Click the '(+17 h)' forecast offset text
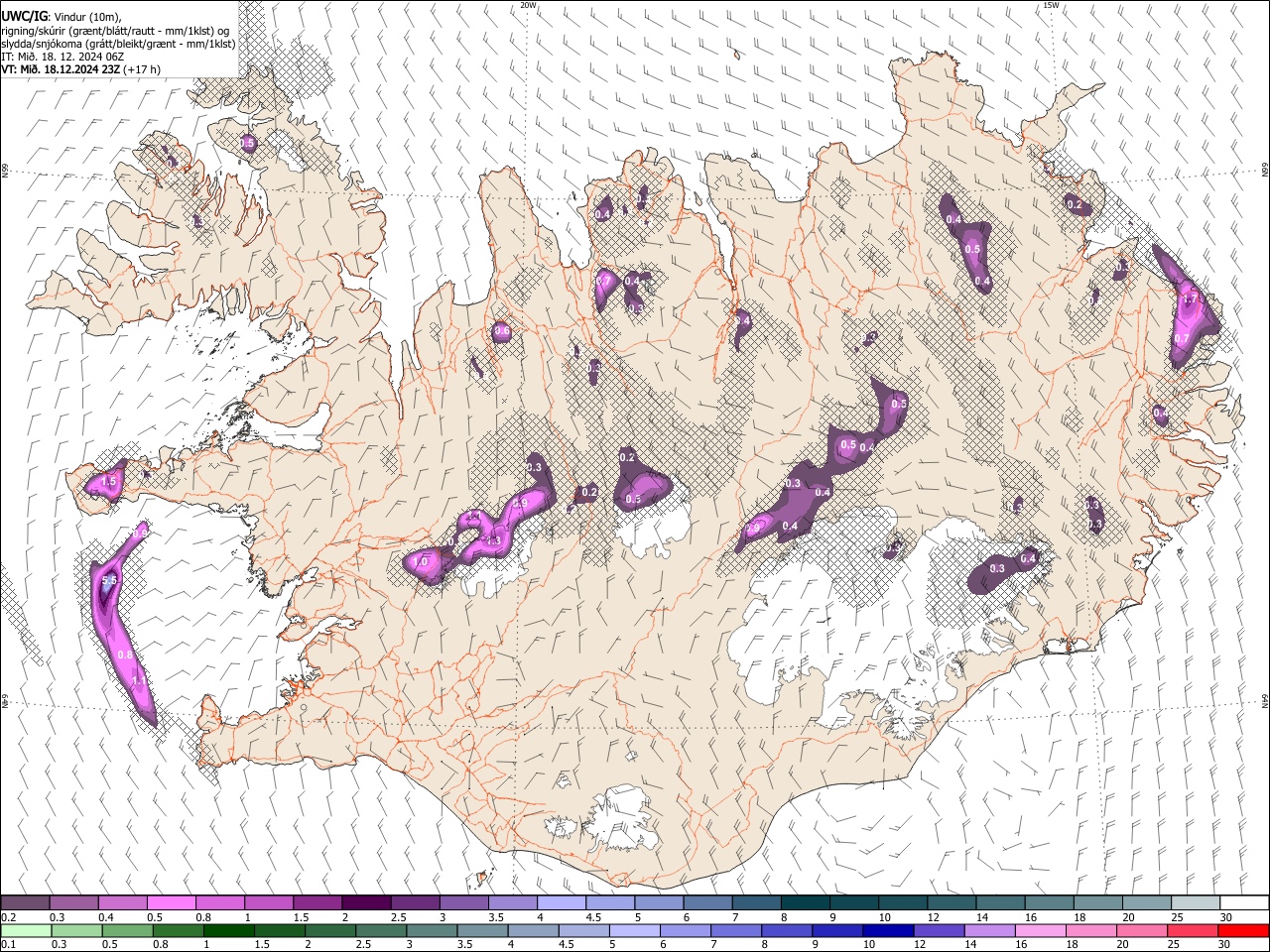 pyautogui.click(x=142, y=69)
